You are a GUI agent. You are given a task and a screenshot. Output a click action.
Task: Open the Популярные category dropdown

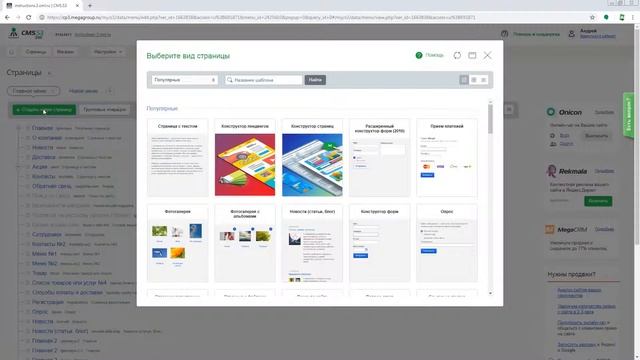185,80
